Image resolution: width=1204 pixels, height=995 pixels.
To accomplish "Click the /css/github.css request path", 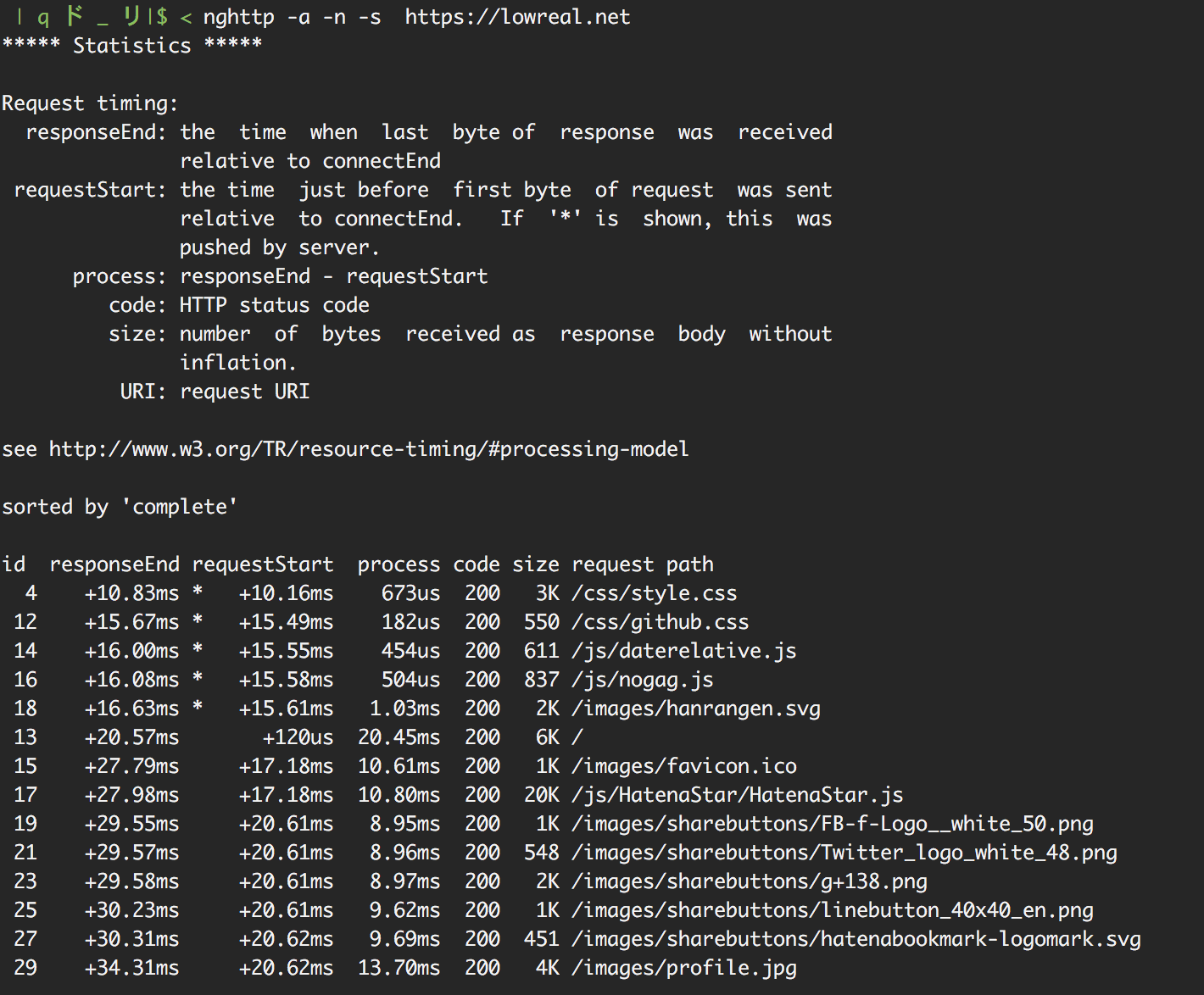I will point(661,622).
